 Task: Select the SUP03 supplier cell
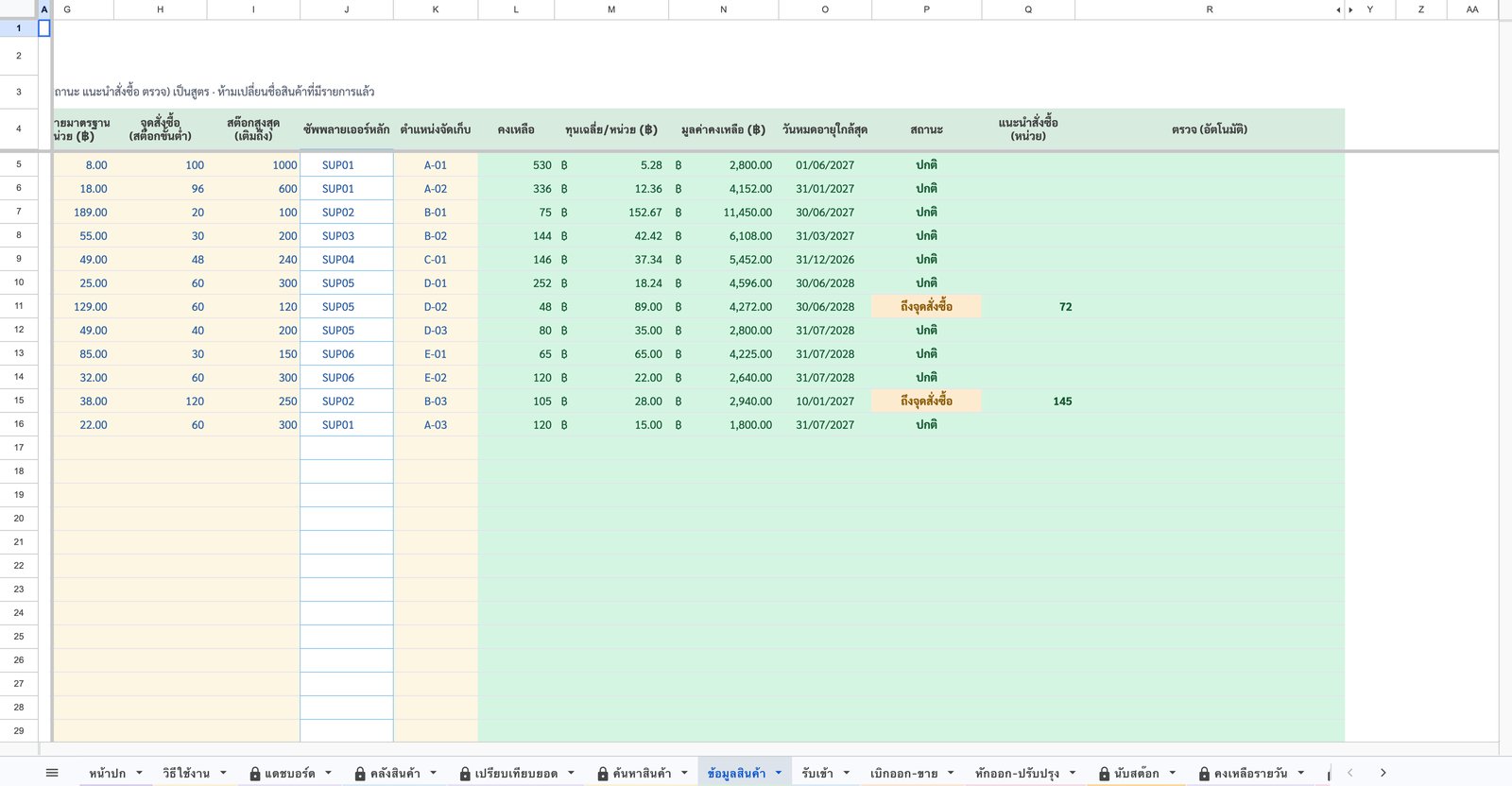click(x=347, y=235)
